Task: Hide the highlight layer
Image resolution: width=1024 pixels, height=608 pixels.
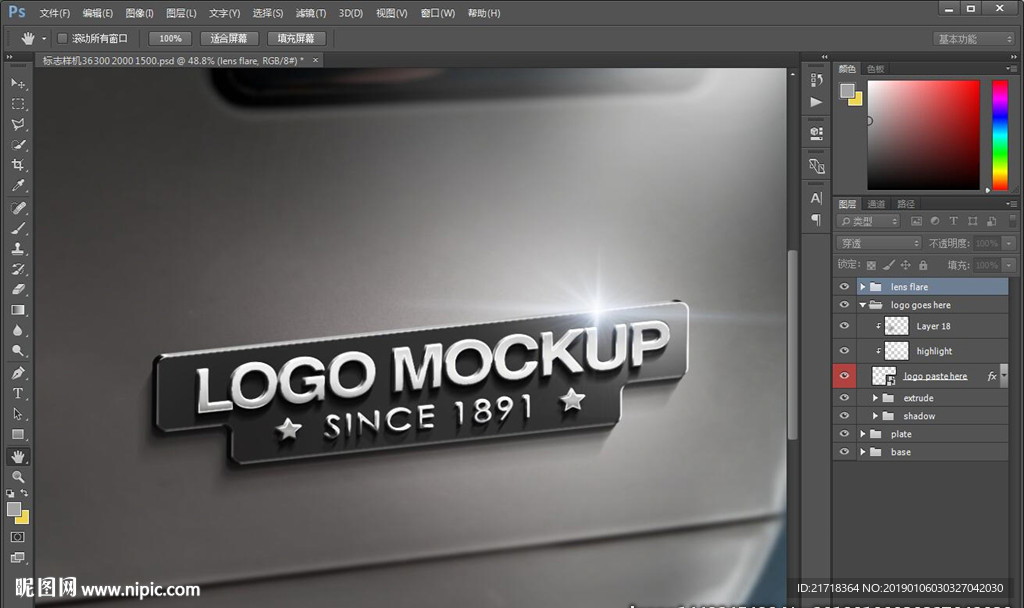Action: click(x=844, y=351)
